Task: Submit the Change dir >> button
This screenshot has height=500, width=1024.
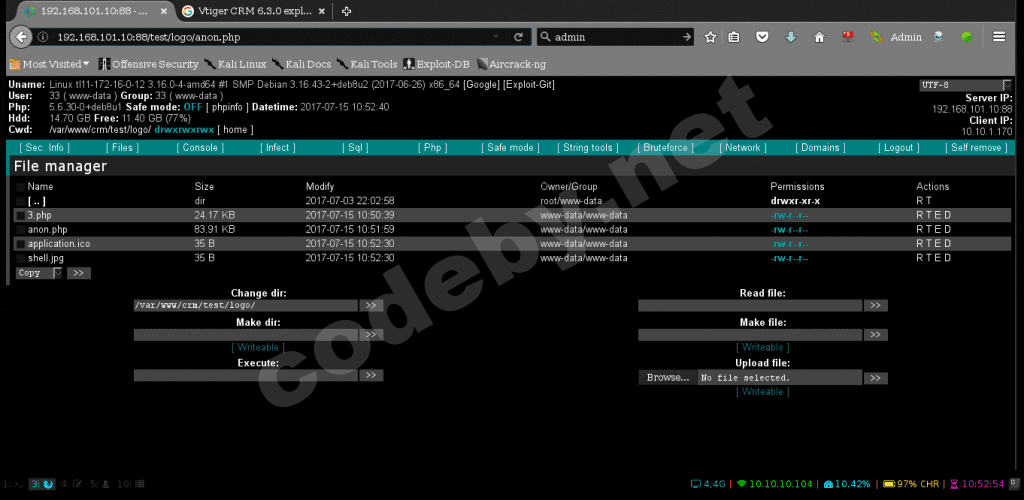Action: (x=371, y=305)
